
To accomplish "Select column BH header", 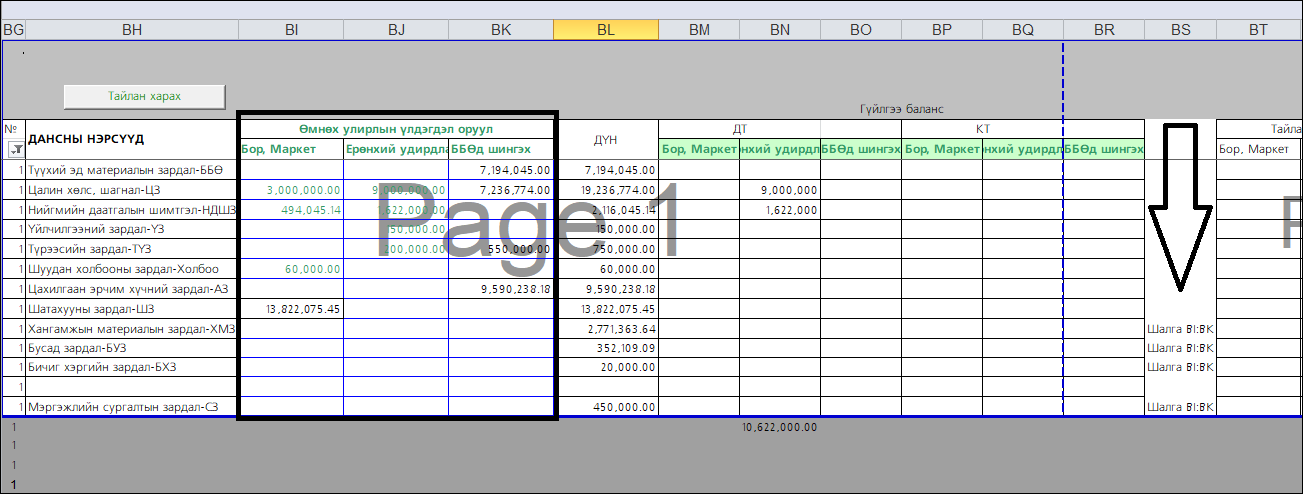I will point(132,30).
